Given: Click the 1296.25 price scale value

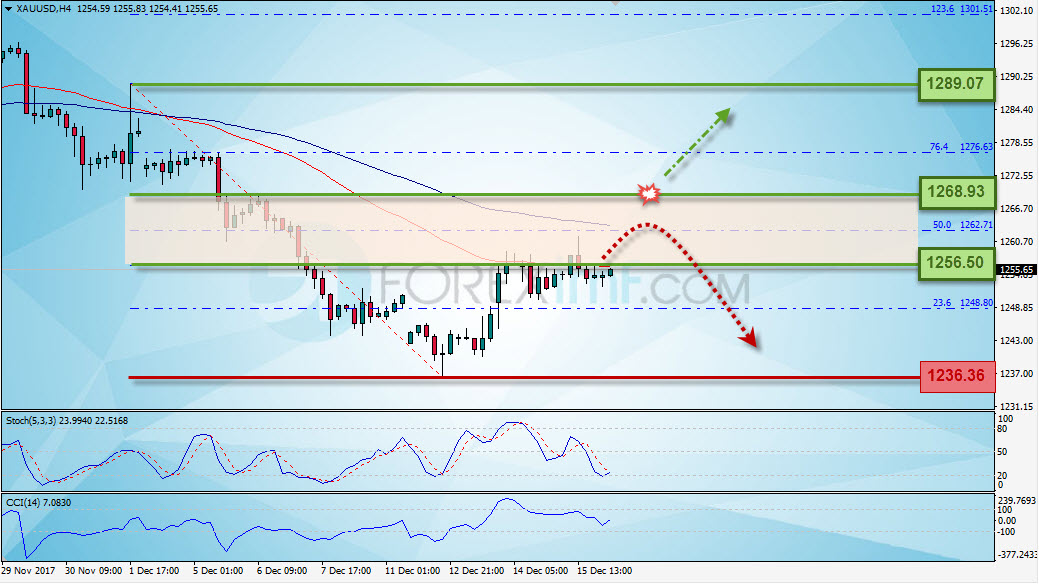Looking at the screenshot, I should pyautogui.click(x=1016, y=44).
